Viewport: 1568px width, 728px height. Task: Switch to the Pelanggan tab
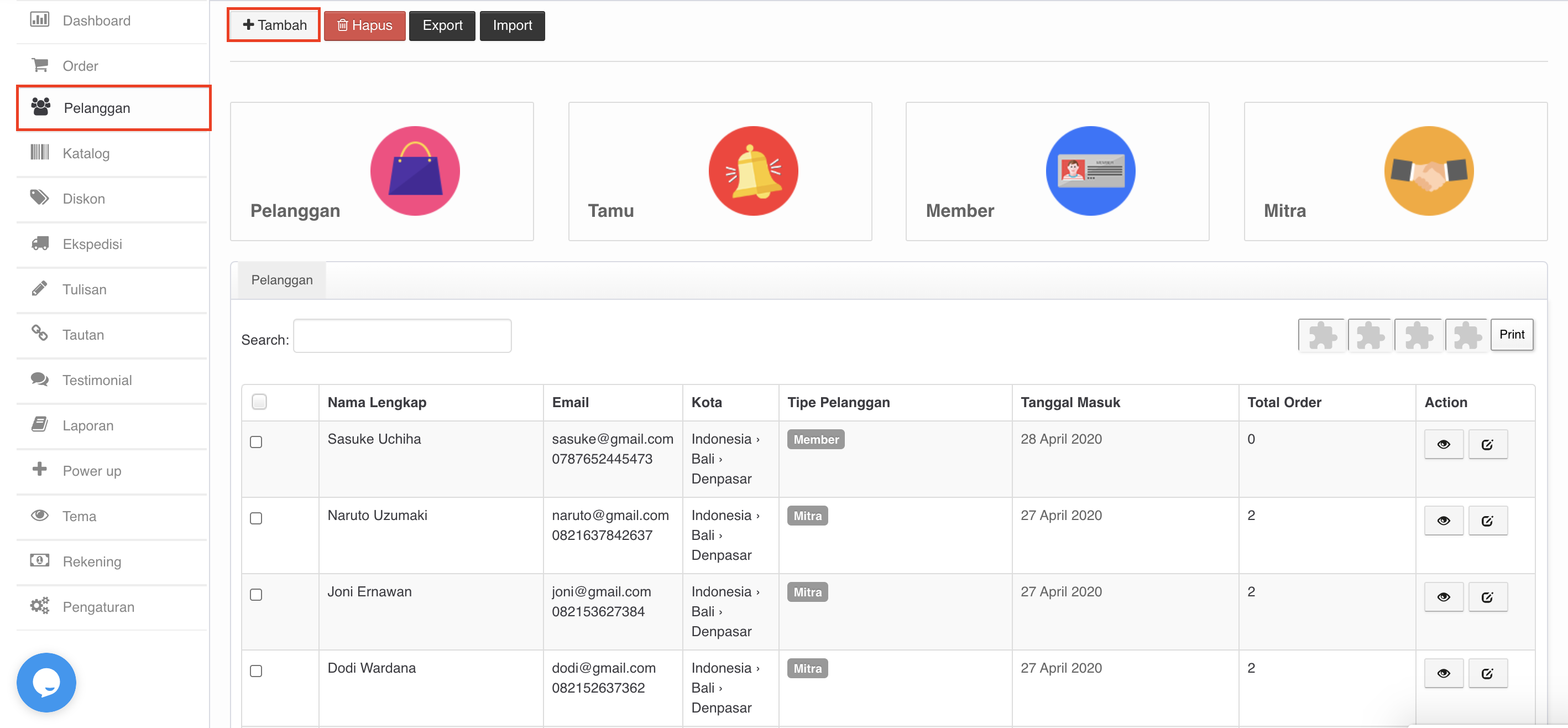pos(281,279)
